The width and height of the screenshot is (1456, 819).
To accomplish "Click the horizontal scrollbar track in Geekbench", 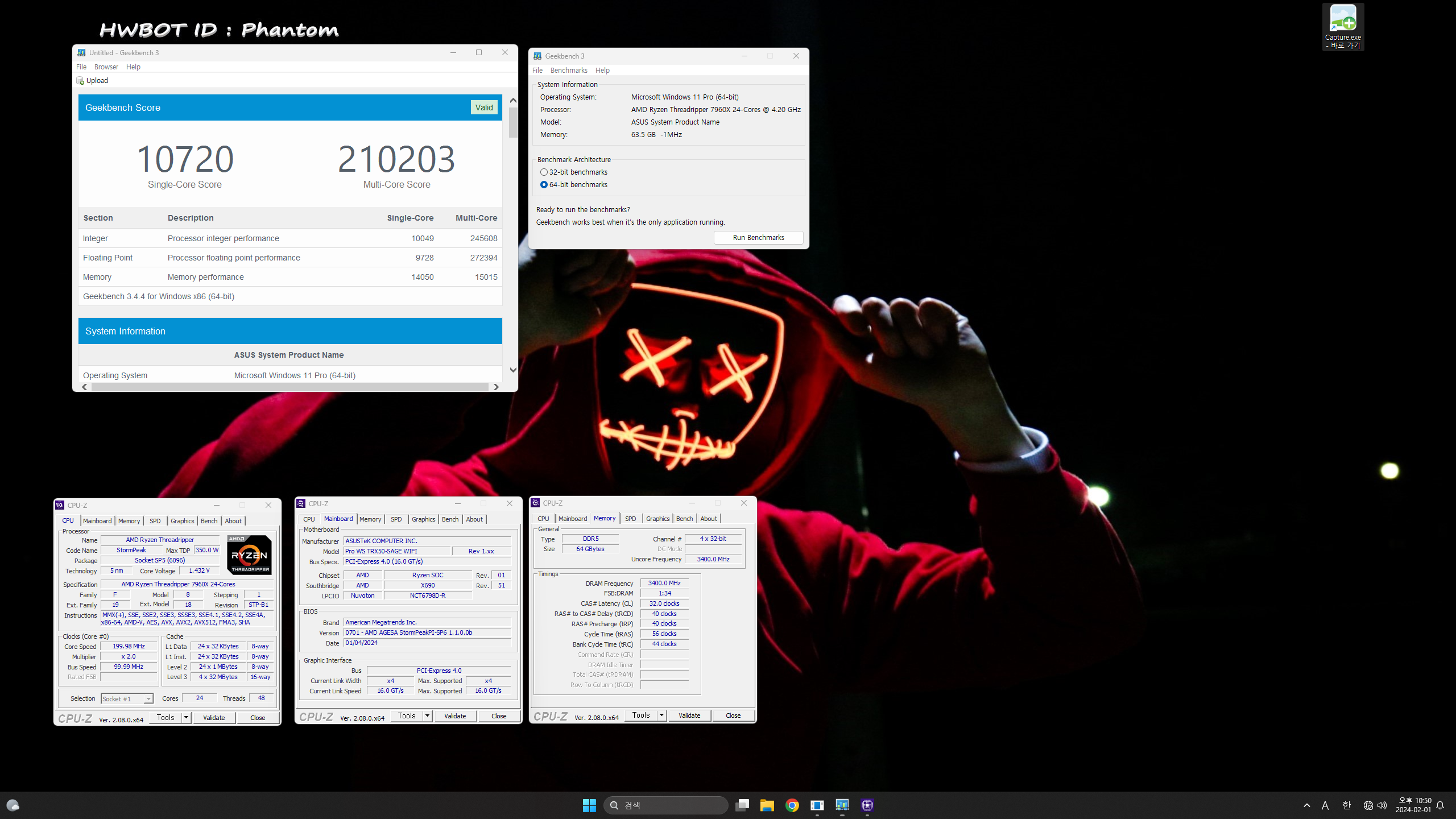I will (290, 387).
